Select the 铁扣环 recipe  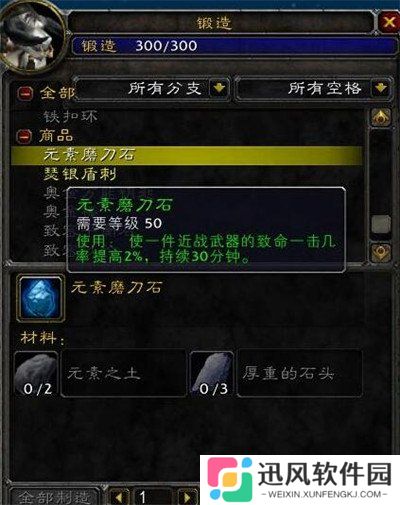point(70,117)
